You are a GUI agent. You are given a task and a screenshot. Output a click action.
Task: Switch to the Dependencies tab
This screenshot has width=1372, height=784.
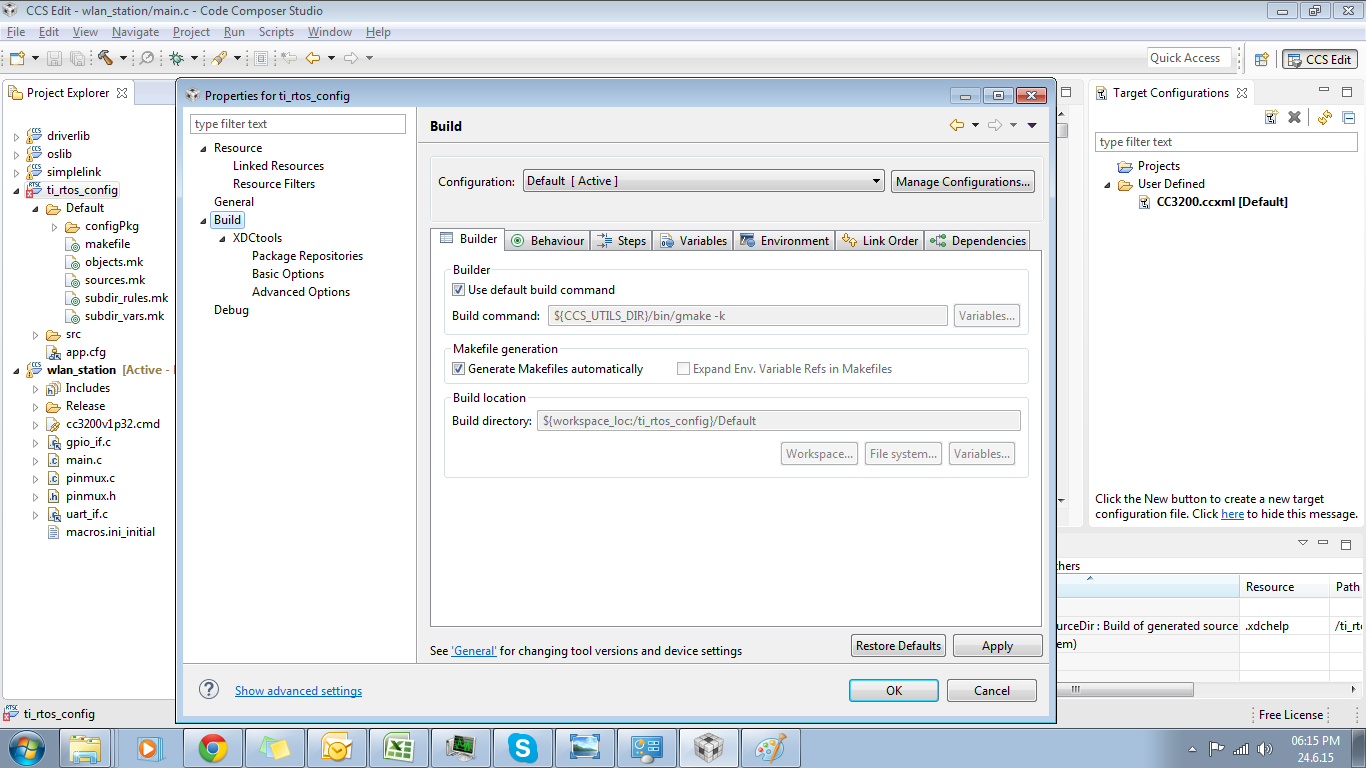pyautogui.click(x=977, y=241)
